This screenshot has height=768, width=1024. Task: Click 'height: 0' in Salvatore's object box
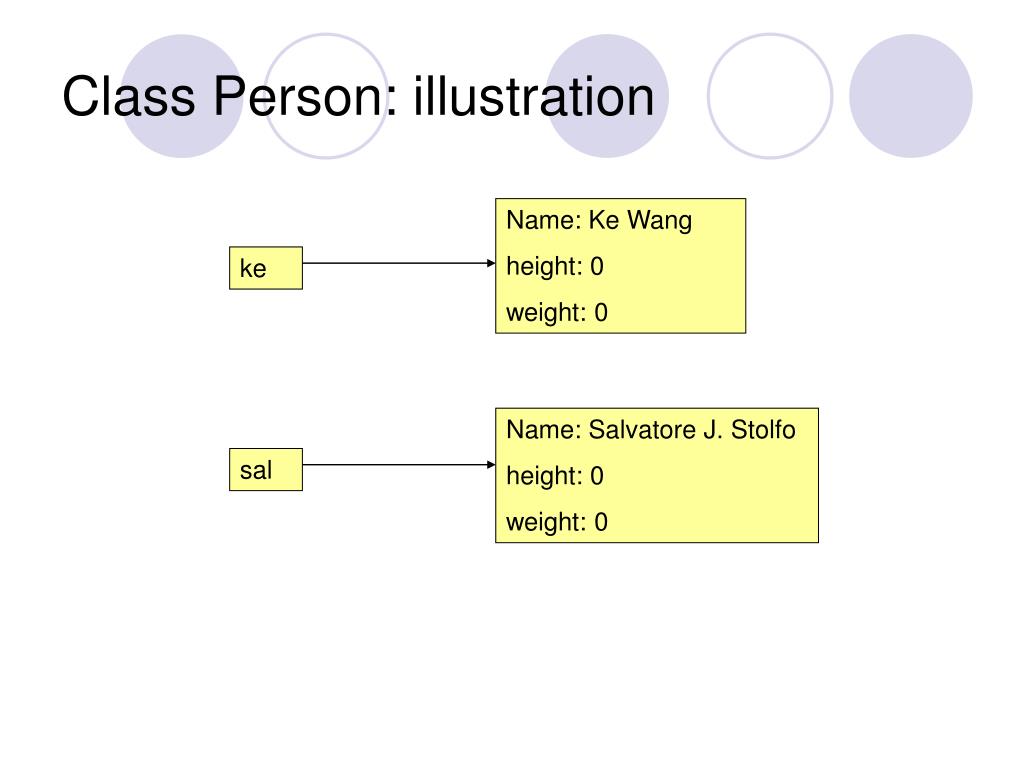(555, 476)
